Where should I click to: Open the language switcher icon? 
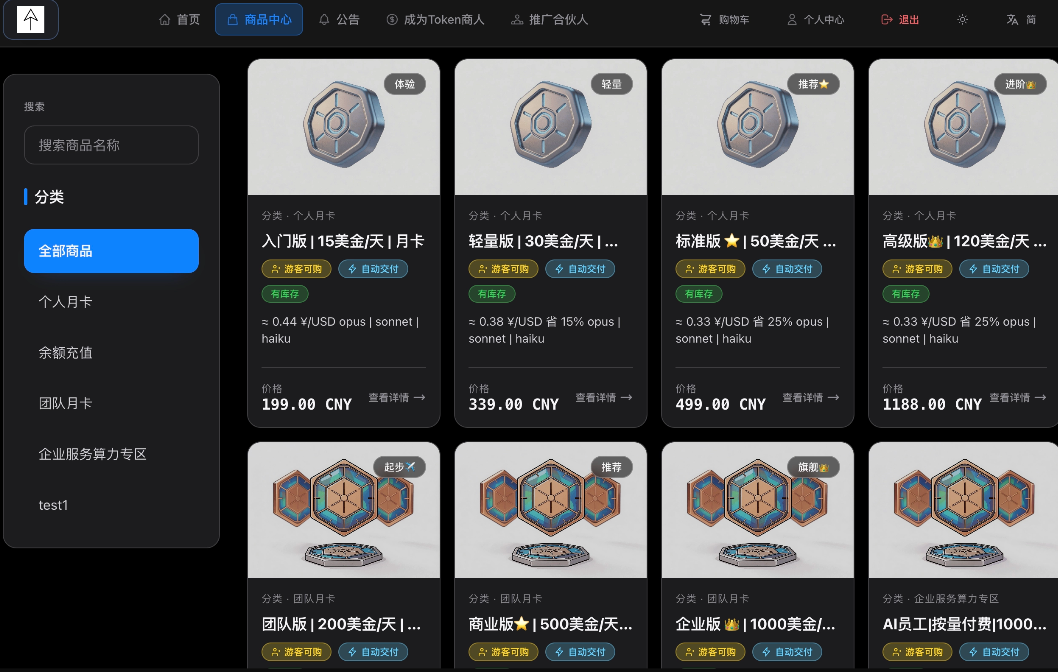tap(1021, 20)
